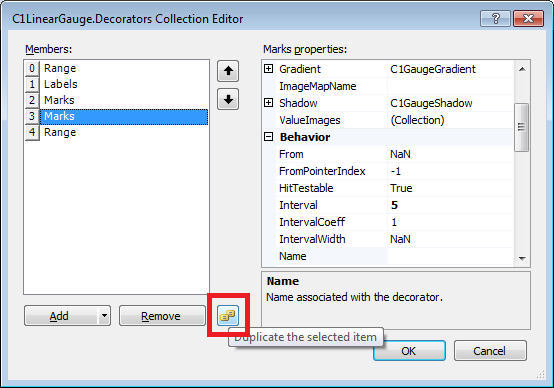Edit the Interval value 5
554x388 pixels.
point(450,205)
